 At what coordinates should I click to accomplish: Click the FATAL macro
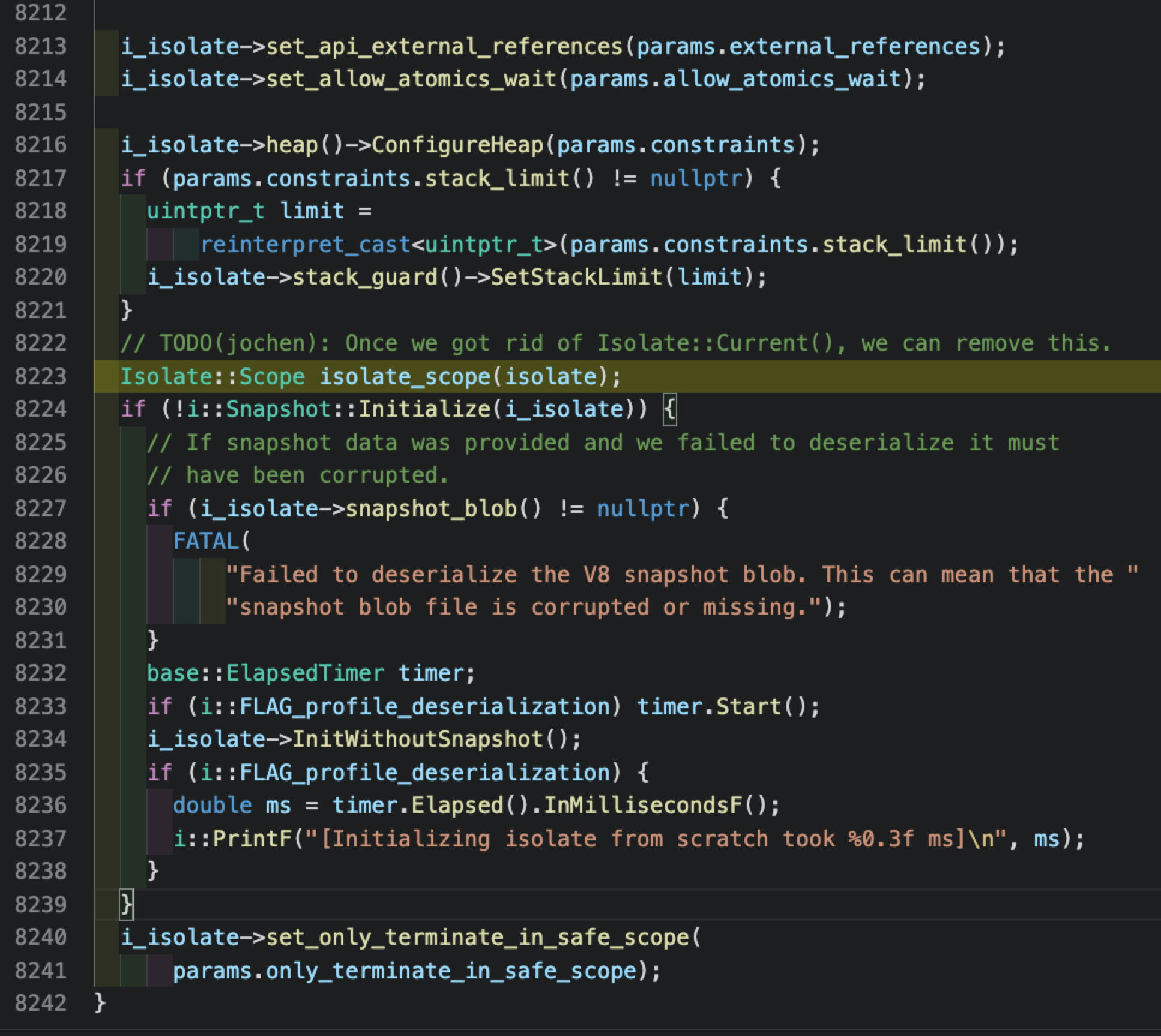206,541
